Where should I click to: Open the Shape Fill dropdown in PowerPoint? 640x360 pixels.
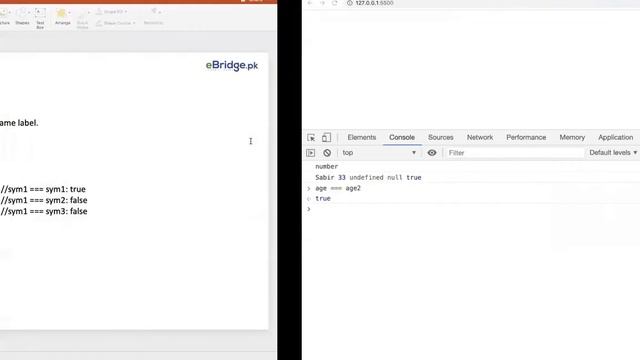[x=111, y=12]
